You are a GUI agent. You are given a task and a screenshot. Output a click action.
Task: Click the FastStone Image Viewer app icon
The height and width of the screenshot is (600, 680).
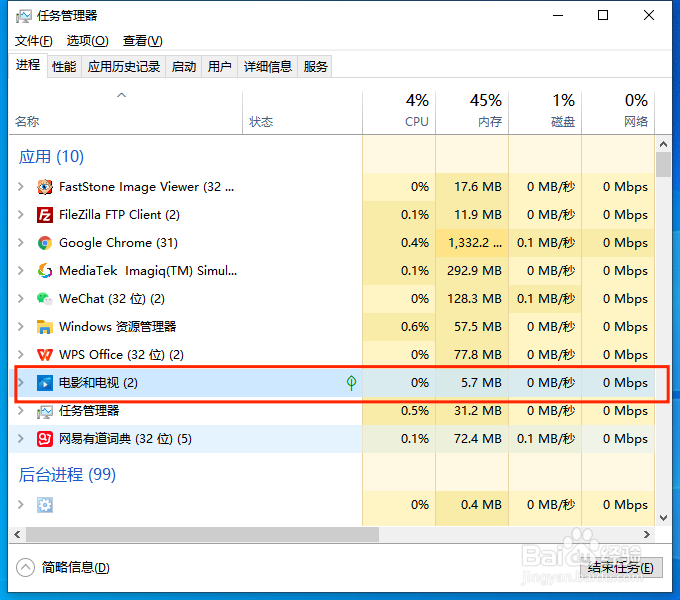point(45,187)
